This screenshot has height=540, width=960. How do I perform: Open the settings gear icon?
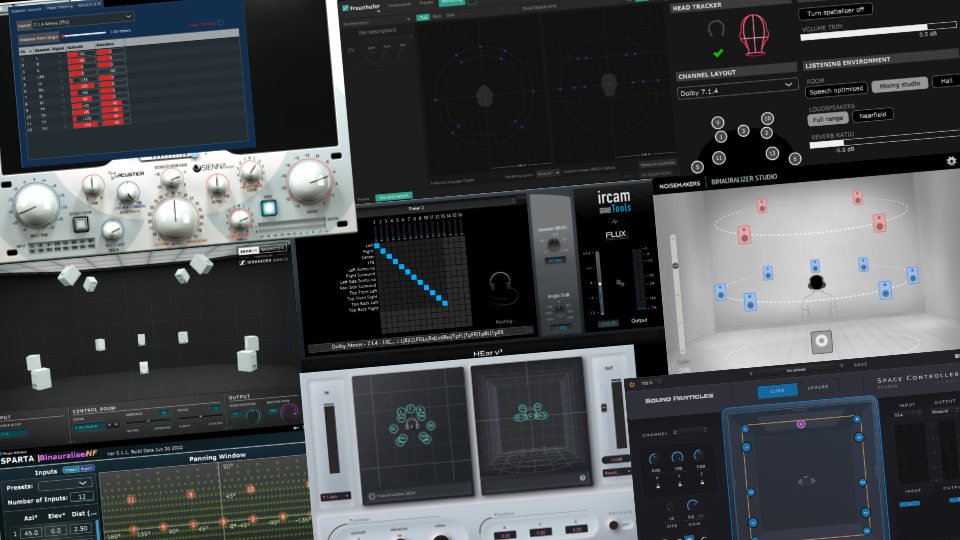tap(951, 160)
